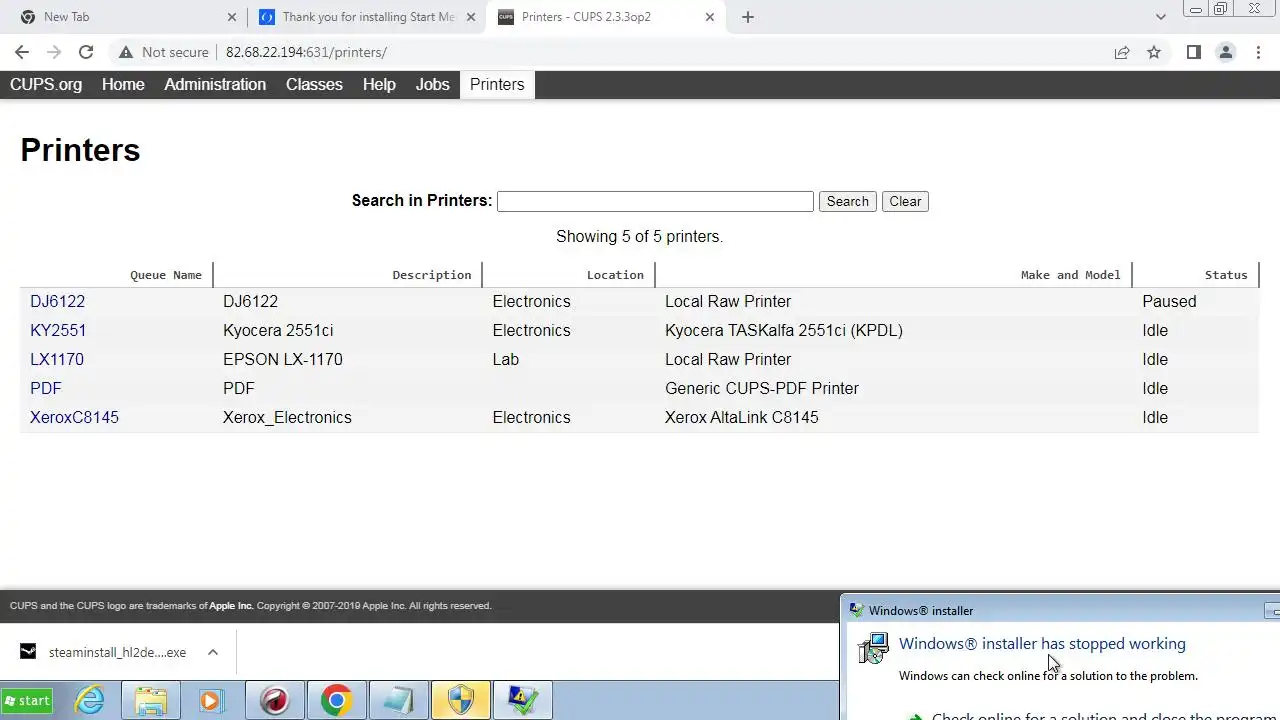1280x720 pixels.
Task: Share this page using the share icon
Action: 1122,52
